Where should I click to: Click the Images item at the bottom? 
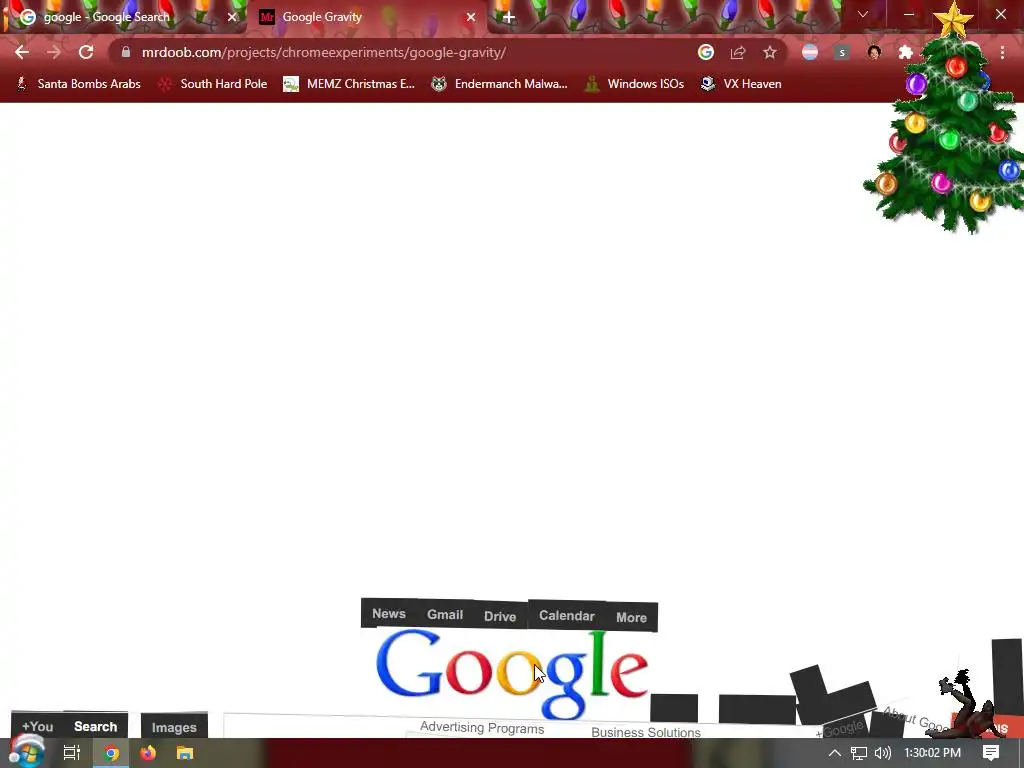tap(174, 728)
